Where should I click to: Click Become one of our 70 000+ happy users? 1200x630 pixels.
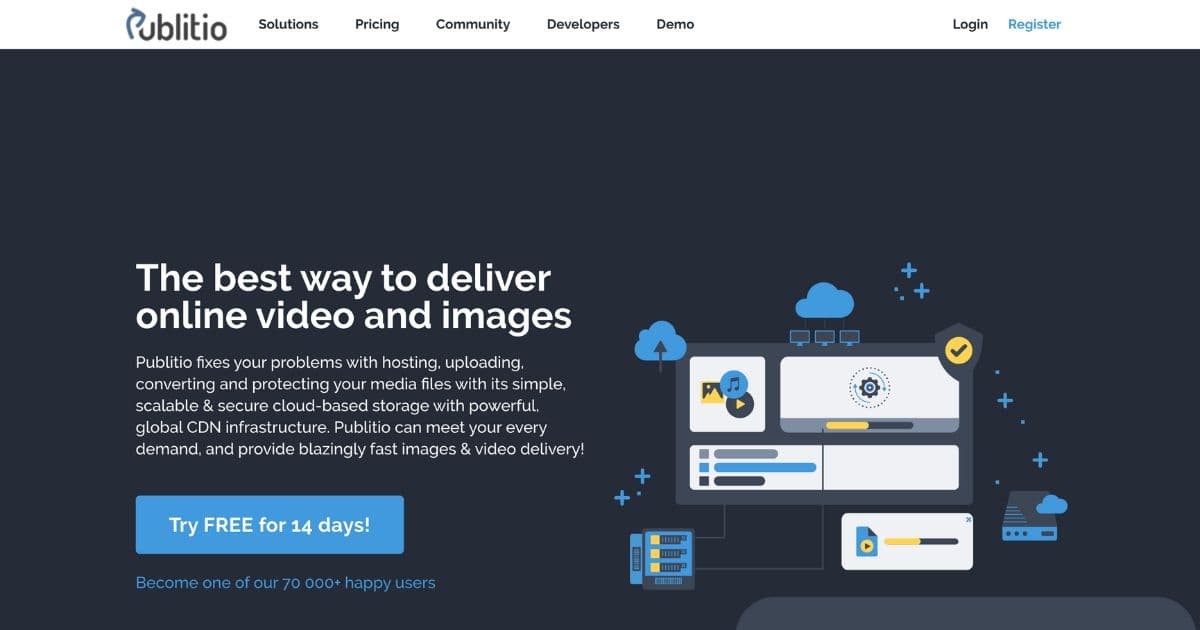click(x=285, y=582)
